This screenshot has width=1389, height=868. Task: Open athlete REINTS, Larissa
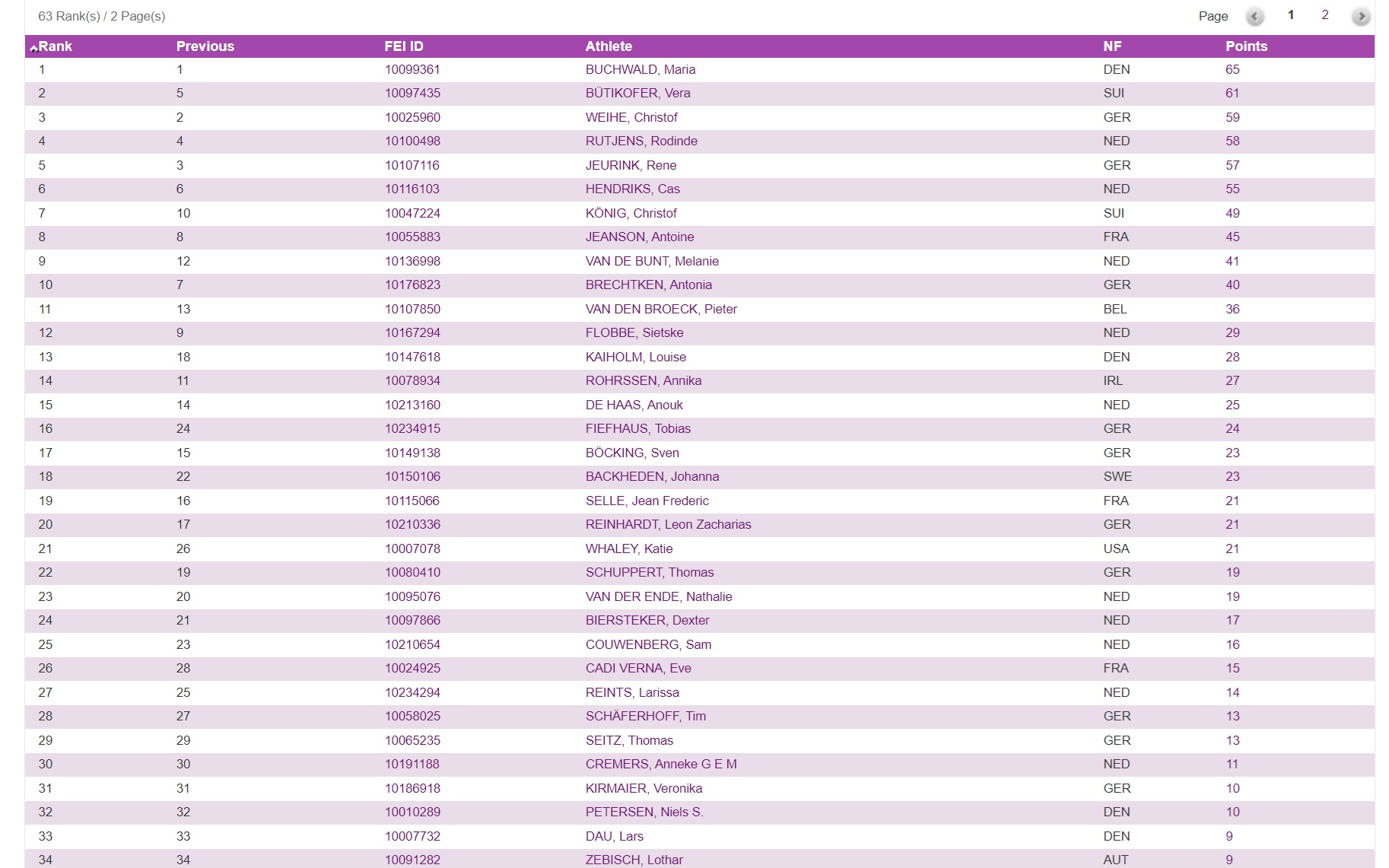point(632,692)
